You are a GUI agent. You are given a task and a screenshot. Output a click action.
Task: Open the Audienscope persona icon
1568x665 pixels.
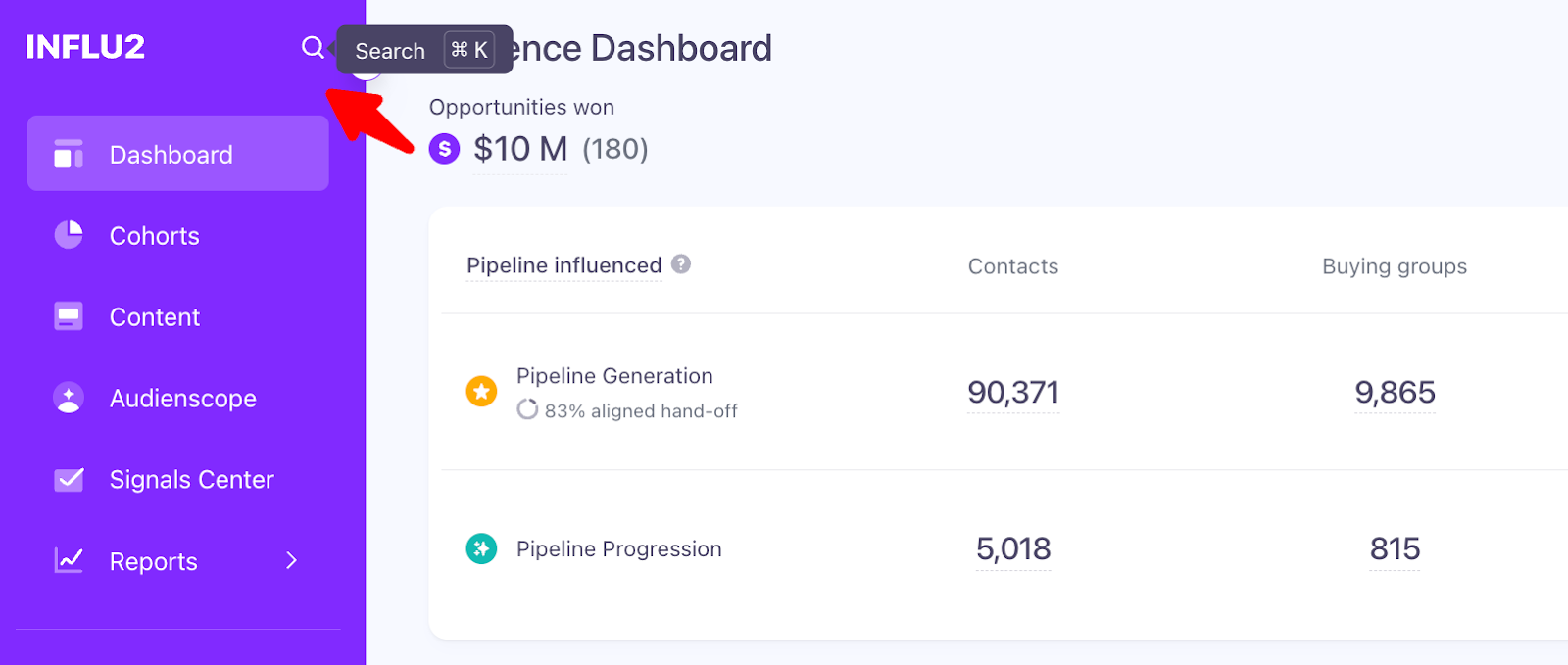click(68, 398)
